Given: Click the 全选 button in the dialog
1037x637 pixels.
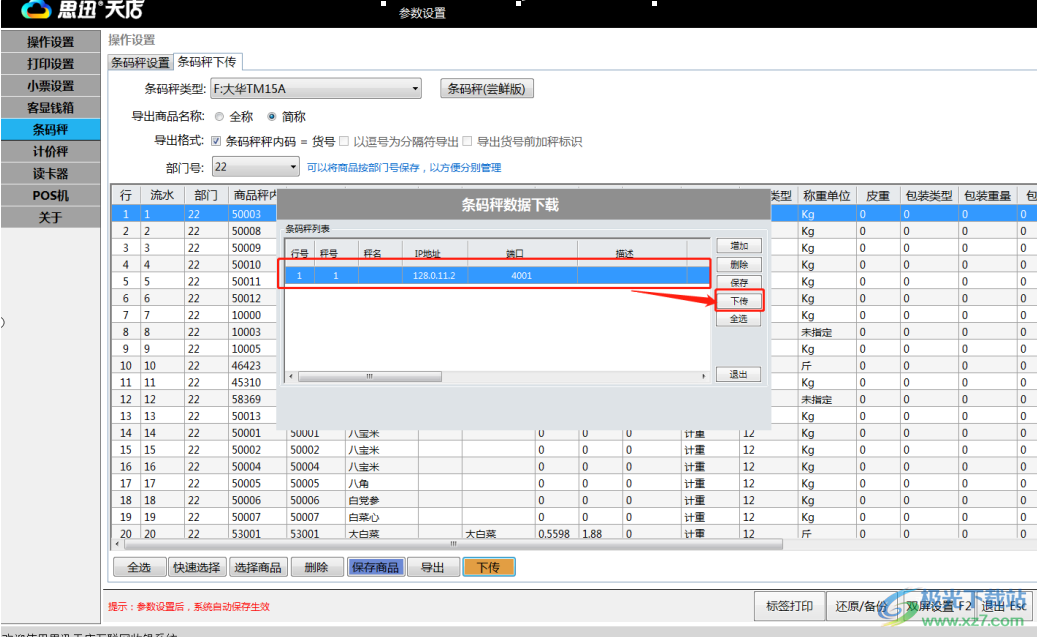Looking at the screenshot, I should point(739,319).
